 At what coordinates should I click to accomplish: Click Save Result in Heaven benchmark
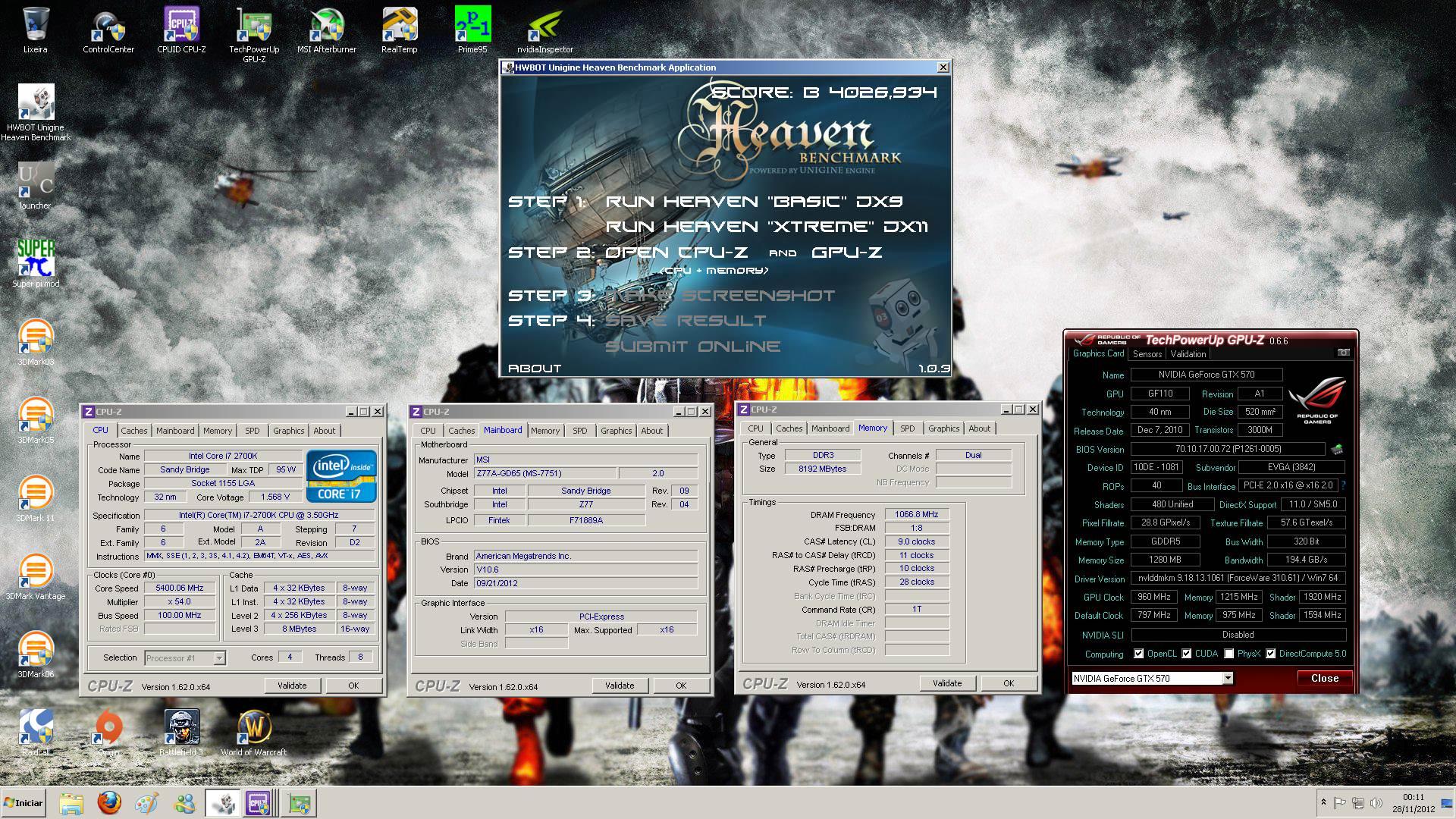click(686, 321)
